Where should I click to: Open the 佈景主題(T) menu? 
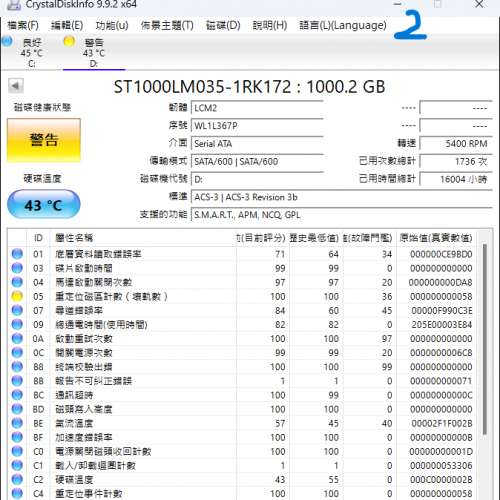tap(167, 25)
